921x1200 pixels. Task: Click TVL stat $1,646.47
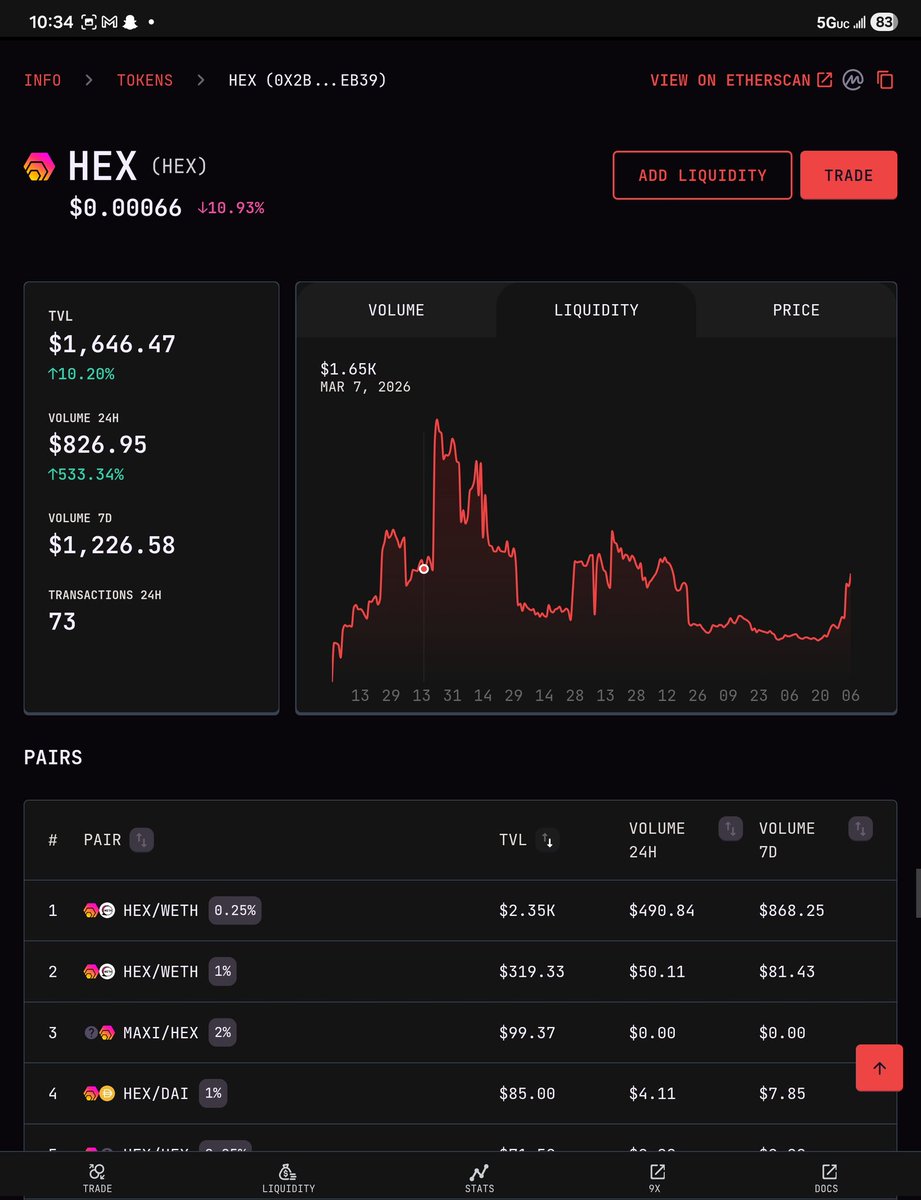[x=112, y=345]
